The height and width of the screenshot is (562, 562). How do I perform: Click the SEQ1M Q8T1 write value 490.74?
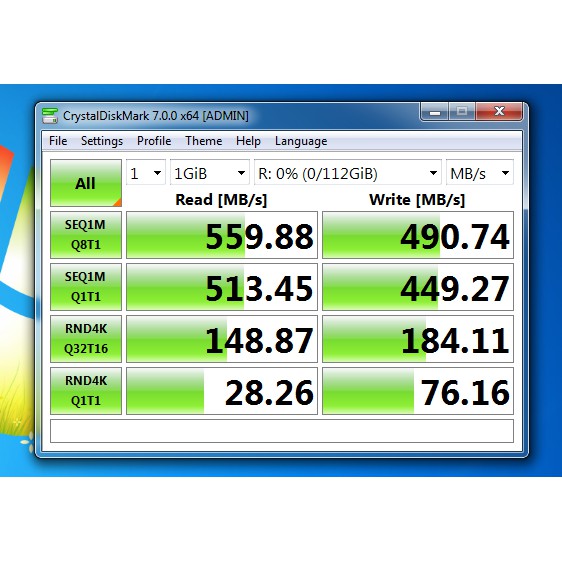pyautogui.click(x=418, y=235)
